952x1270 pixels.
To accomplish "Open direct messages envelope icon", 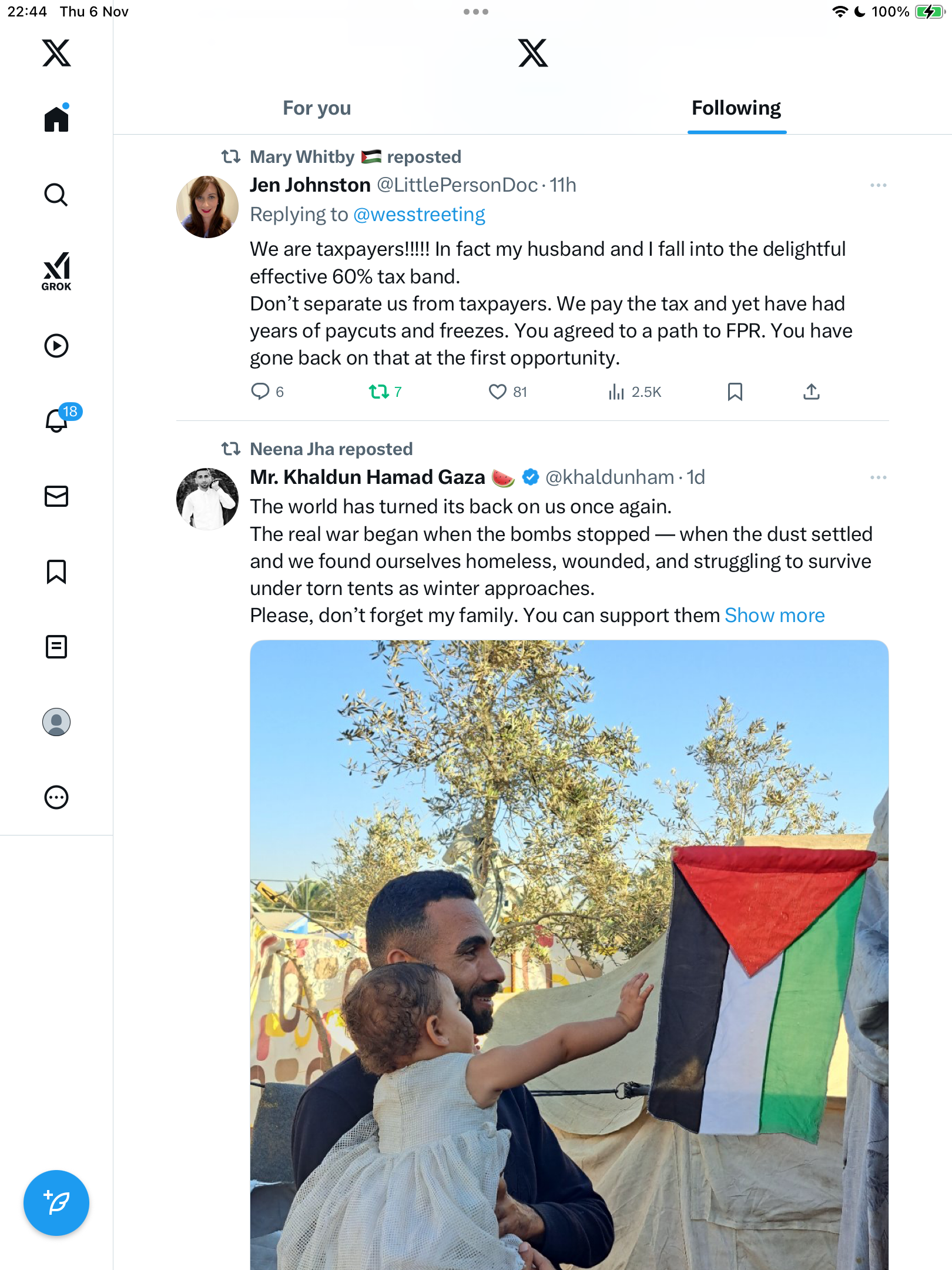I will (x=56, y=496).
